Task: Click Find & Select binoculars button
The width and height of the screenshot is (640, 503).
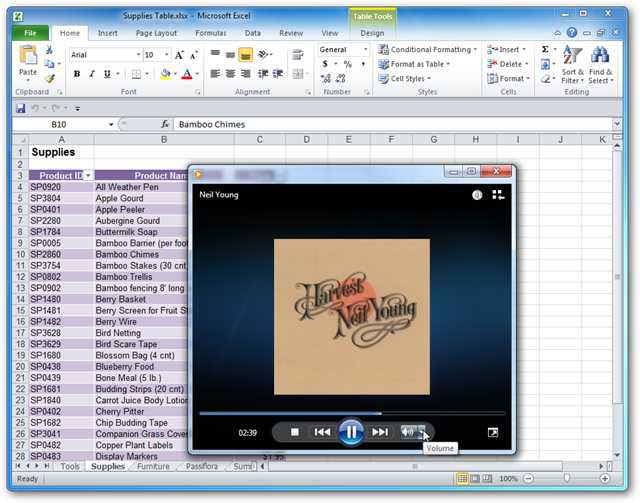Action: tap(600, 65)
